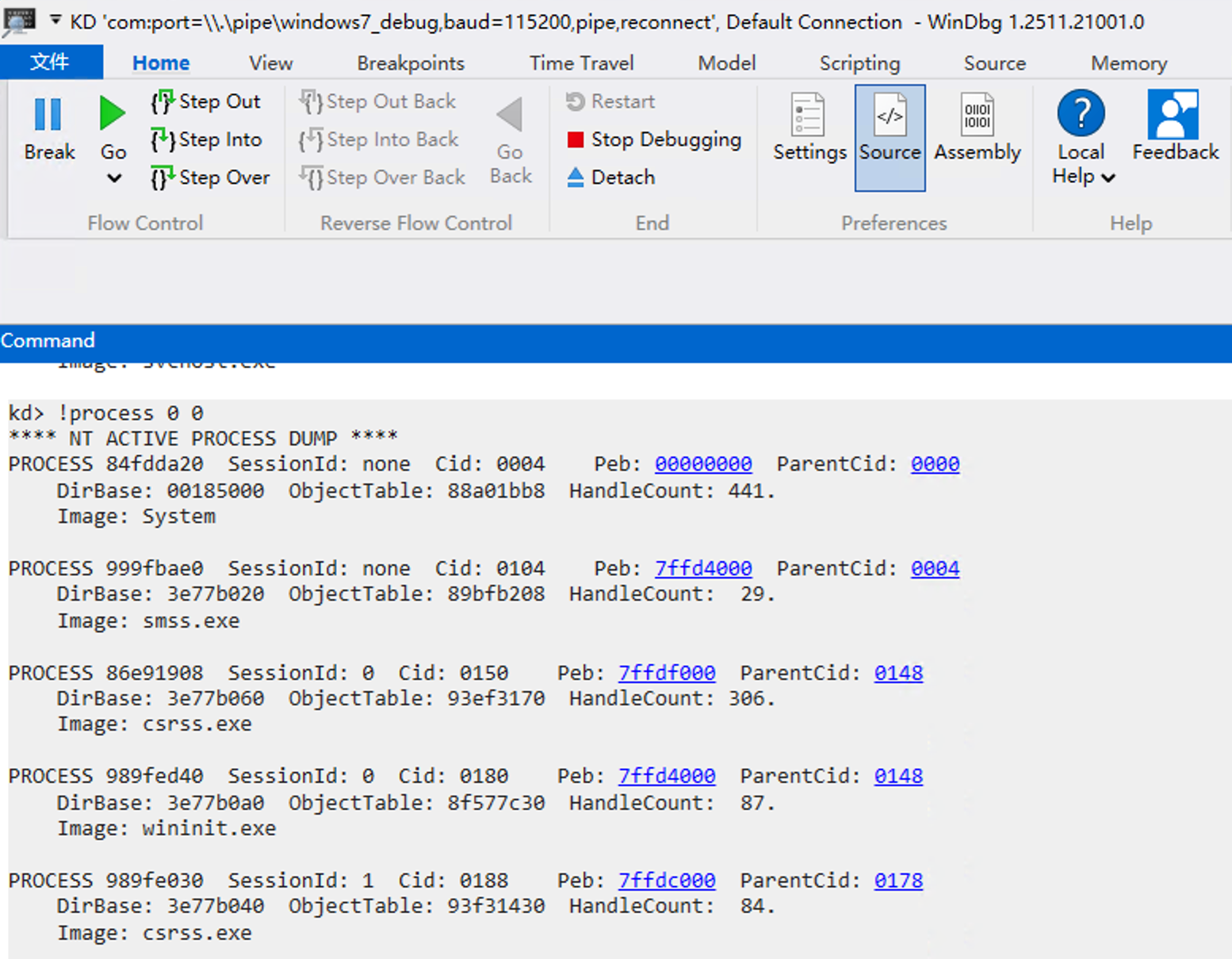Open the Feedback tool
Image resolution: width=1232 pixels, height=959 pixels.
(1175, 127)
